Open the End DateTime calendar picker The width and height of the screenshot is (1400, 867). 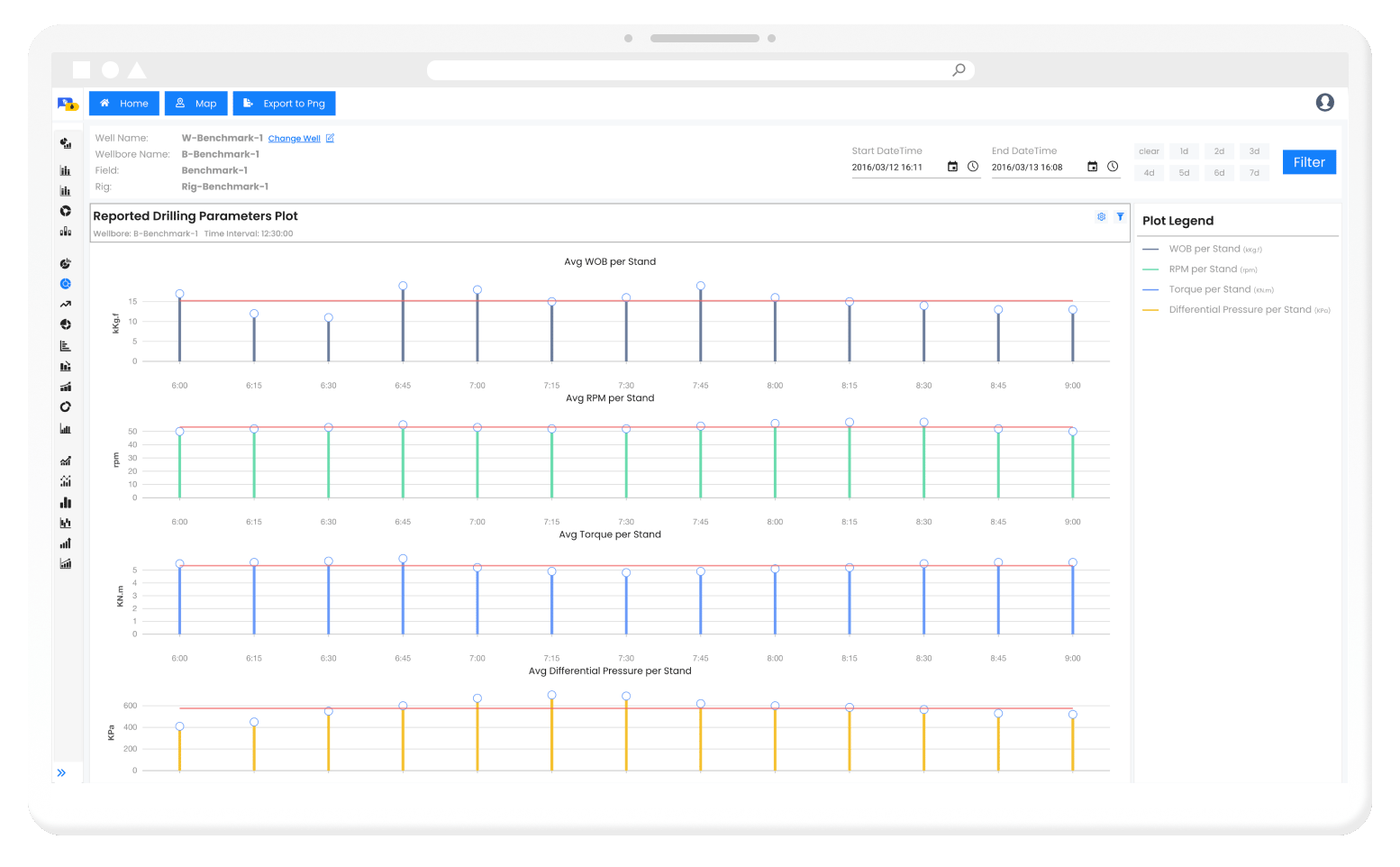click(1092, 167)
